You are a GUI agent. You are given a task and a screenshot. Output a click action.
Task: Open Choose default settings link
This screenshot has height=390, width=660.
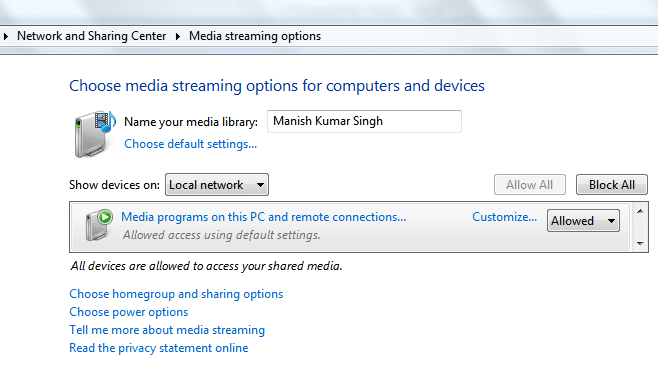(190, 144)
